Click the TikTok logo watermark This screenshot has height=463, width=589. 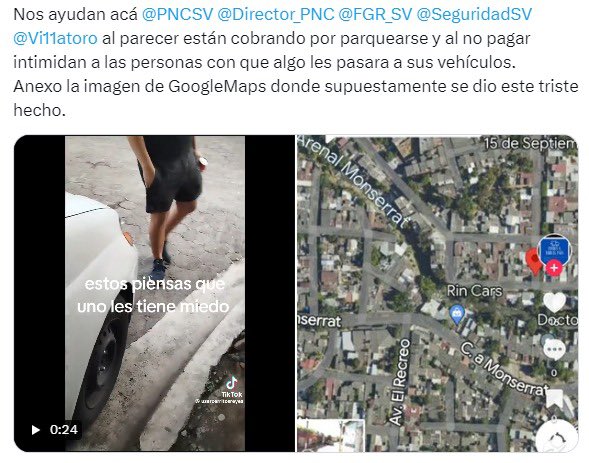[x=232, y=387]
